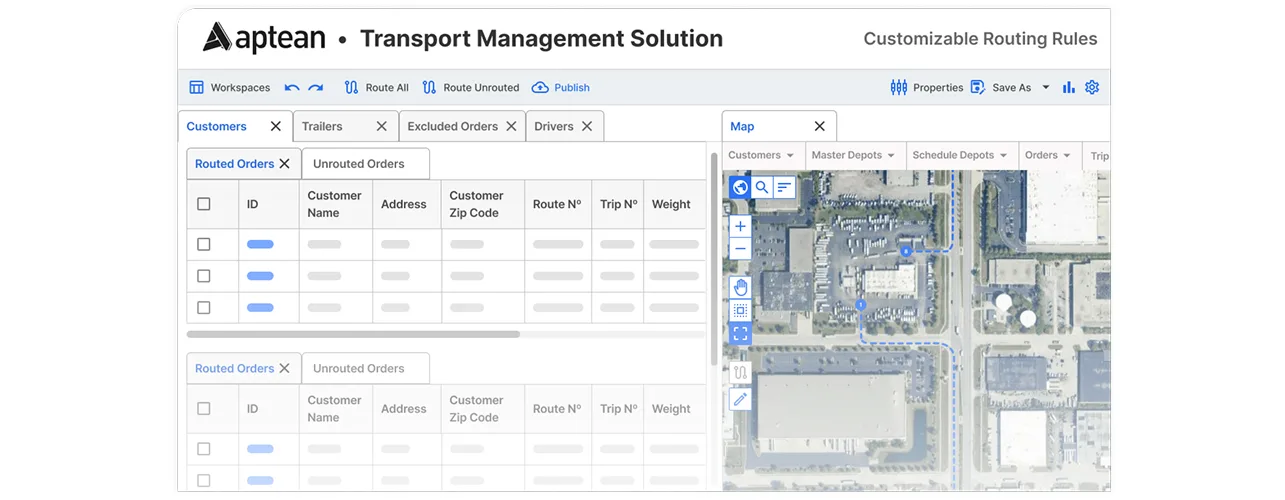This screenshot has width=1285, height=500.
Task: Open the map sort lines icon
Action: (x=784, y=187)
